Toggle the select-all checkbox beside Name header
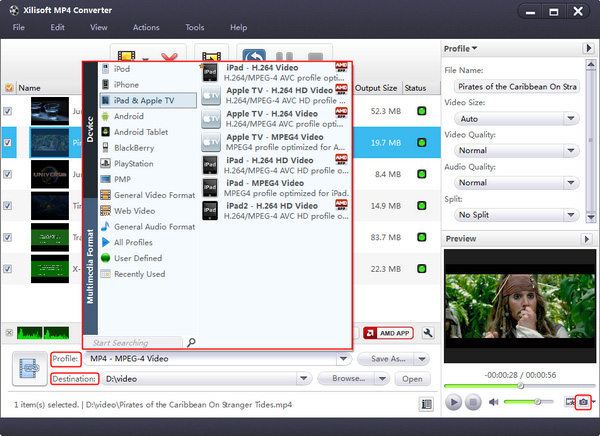Viewport: 600px width, 436px height. 9,88
